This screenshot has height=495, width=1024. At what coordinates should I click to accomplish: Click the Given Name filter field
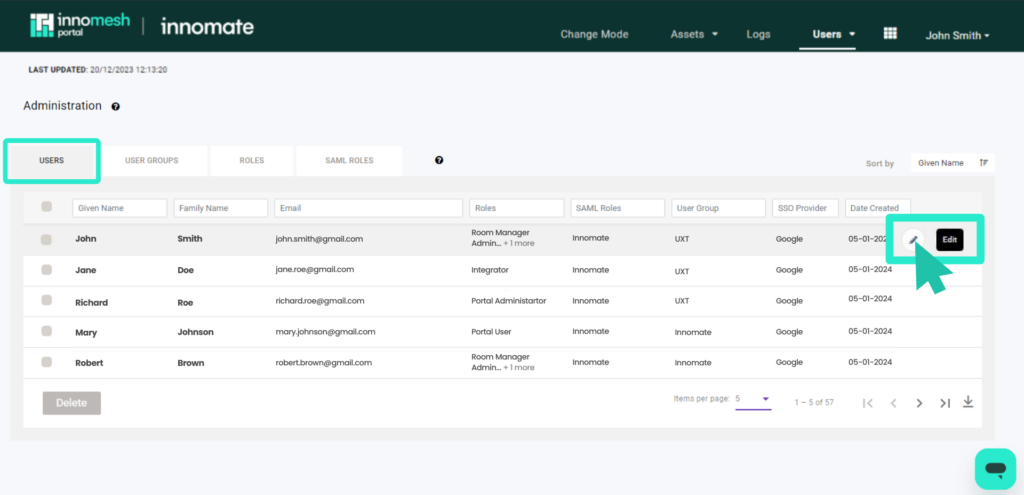click(x=120, y=208)
